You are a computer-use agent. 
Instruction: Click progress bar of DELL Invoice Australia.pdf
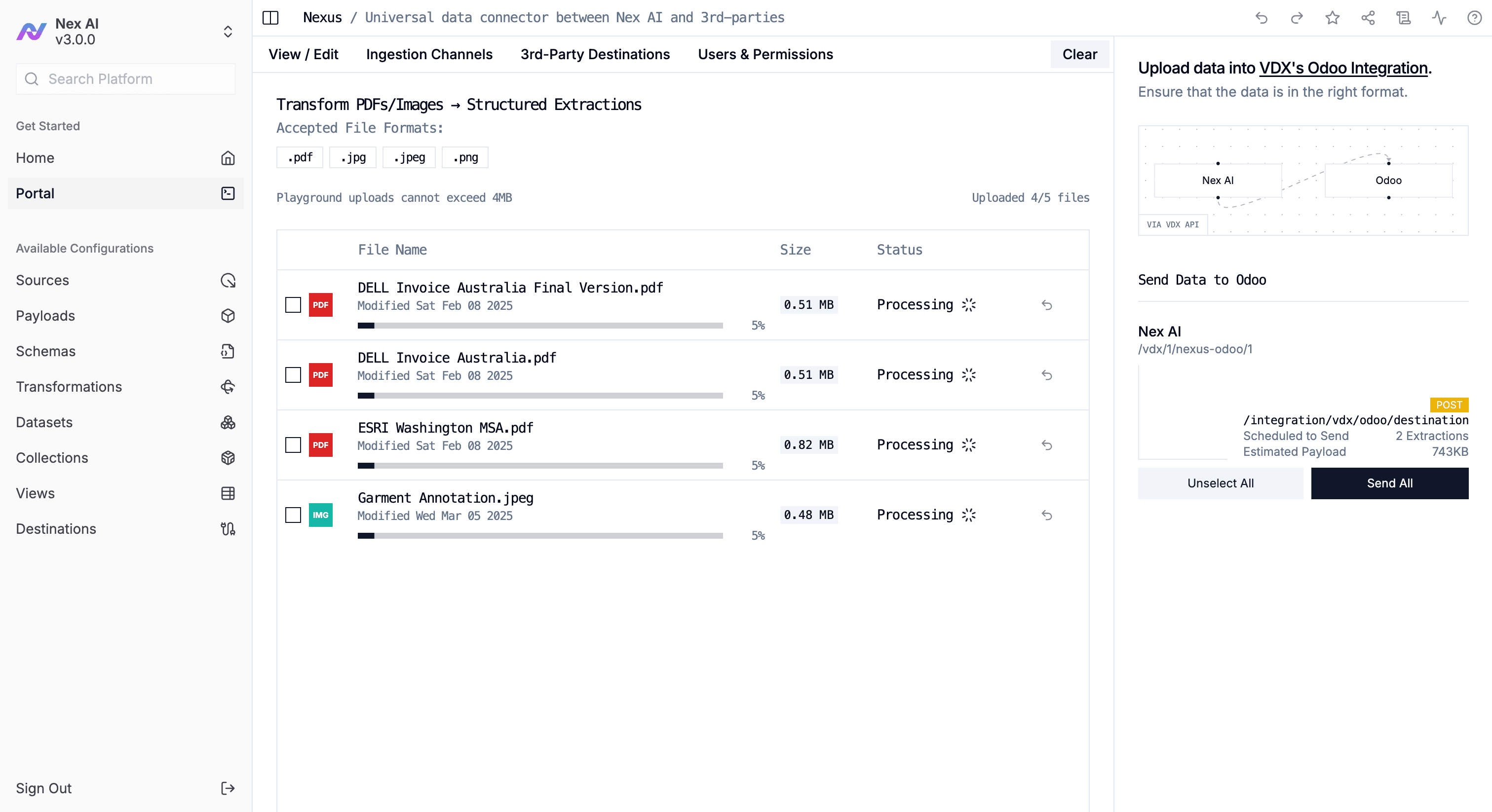tap(540, 396)
